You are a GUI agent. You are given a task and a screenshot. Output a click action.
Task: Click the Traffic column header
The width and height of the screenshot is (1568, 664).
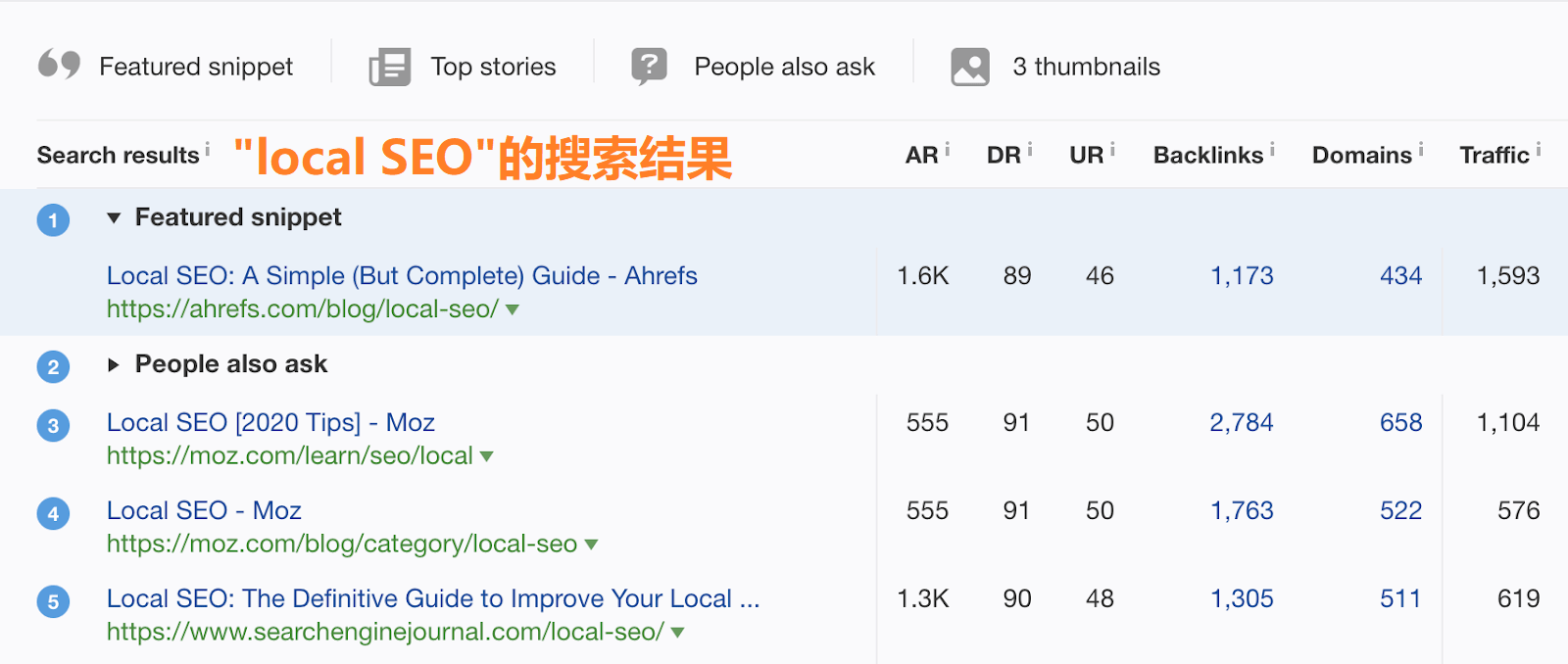[1496, 154]
